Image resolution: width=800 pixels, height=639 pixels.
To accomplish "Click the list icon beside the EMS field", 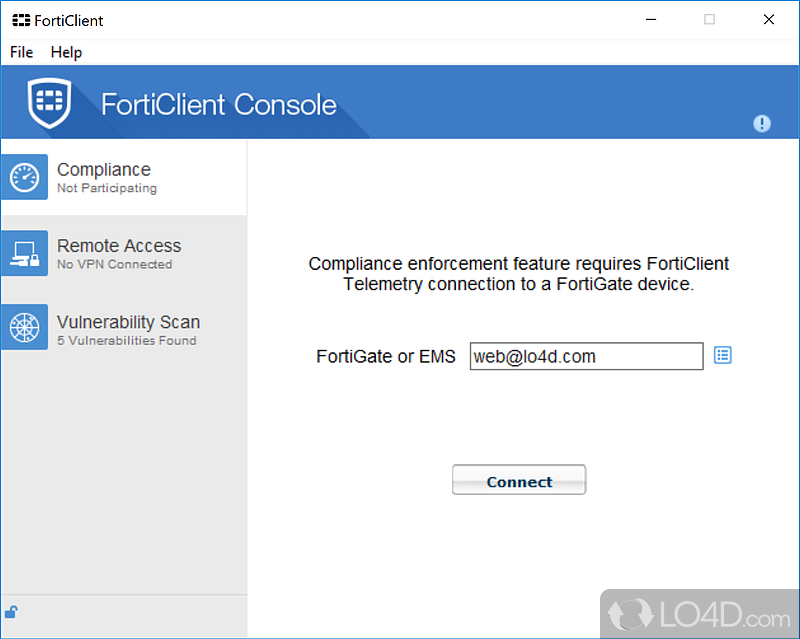I will 723,355.
